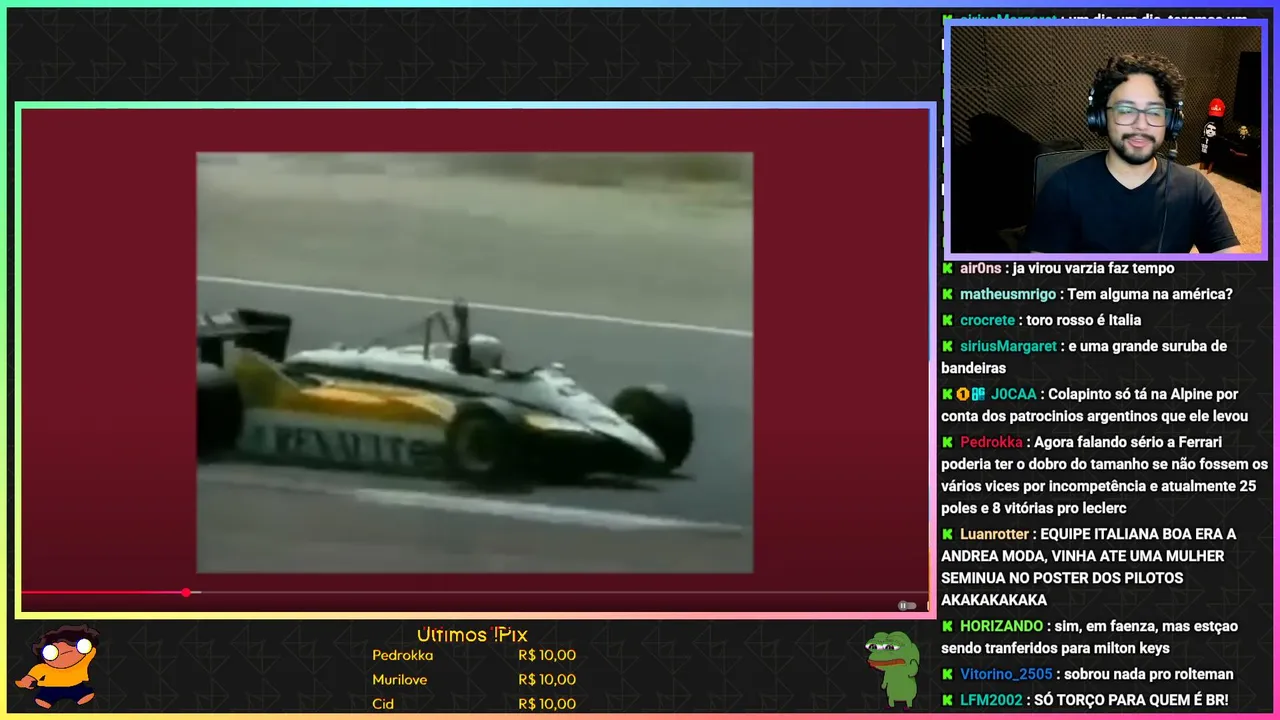Open J0CAA chat username

(1014, 394)
